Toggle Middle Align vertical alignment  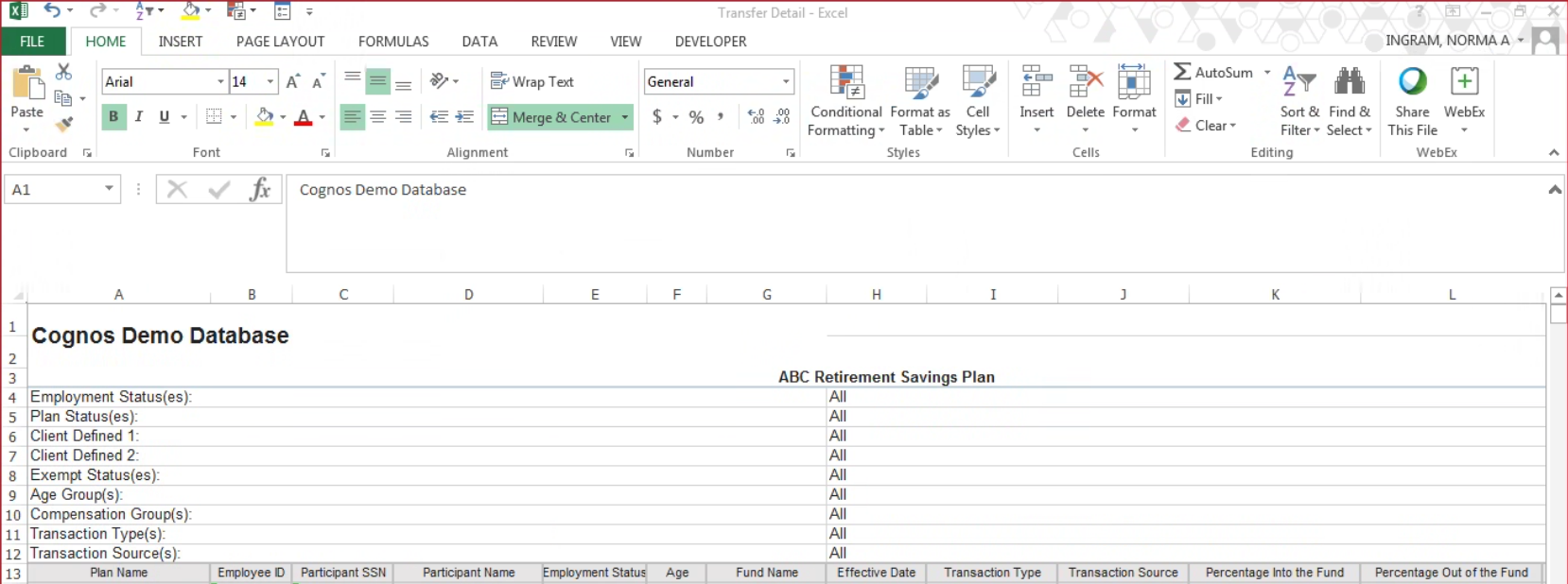point(378,81)
